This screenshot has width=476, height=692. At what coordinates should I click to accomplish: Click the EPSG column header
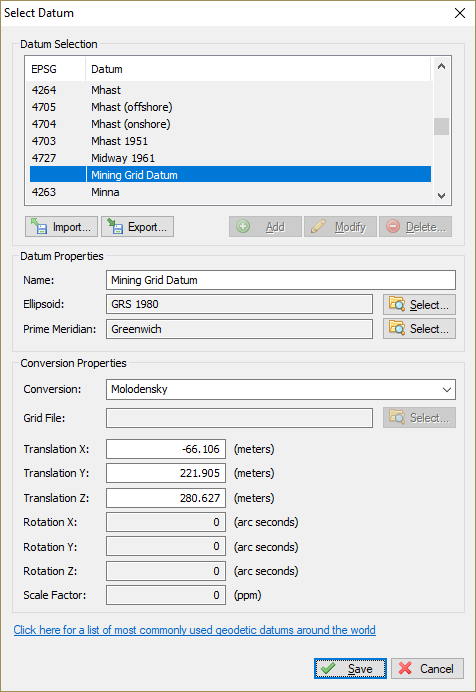[56, 69]
